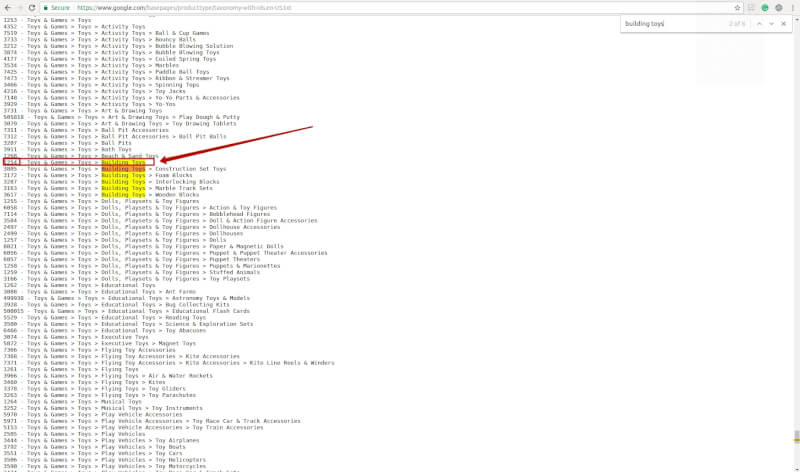Image resolution: width=800 pixels, height=472 pixels.
Task: Click the green circular extension icon
Action: pyautogui.click(x=764, y=6)
